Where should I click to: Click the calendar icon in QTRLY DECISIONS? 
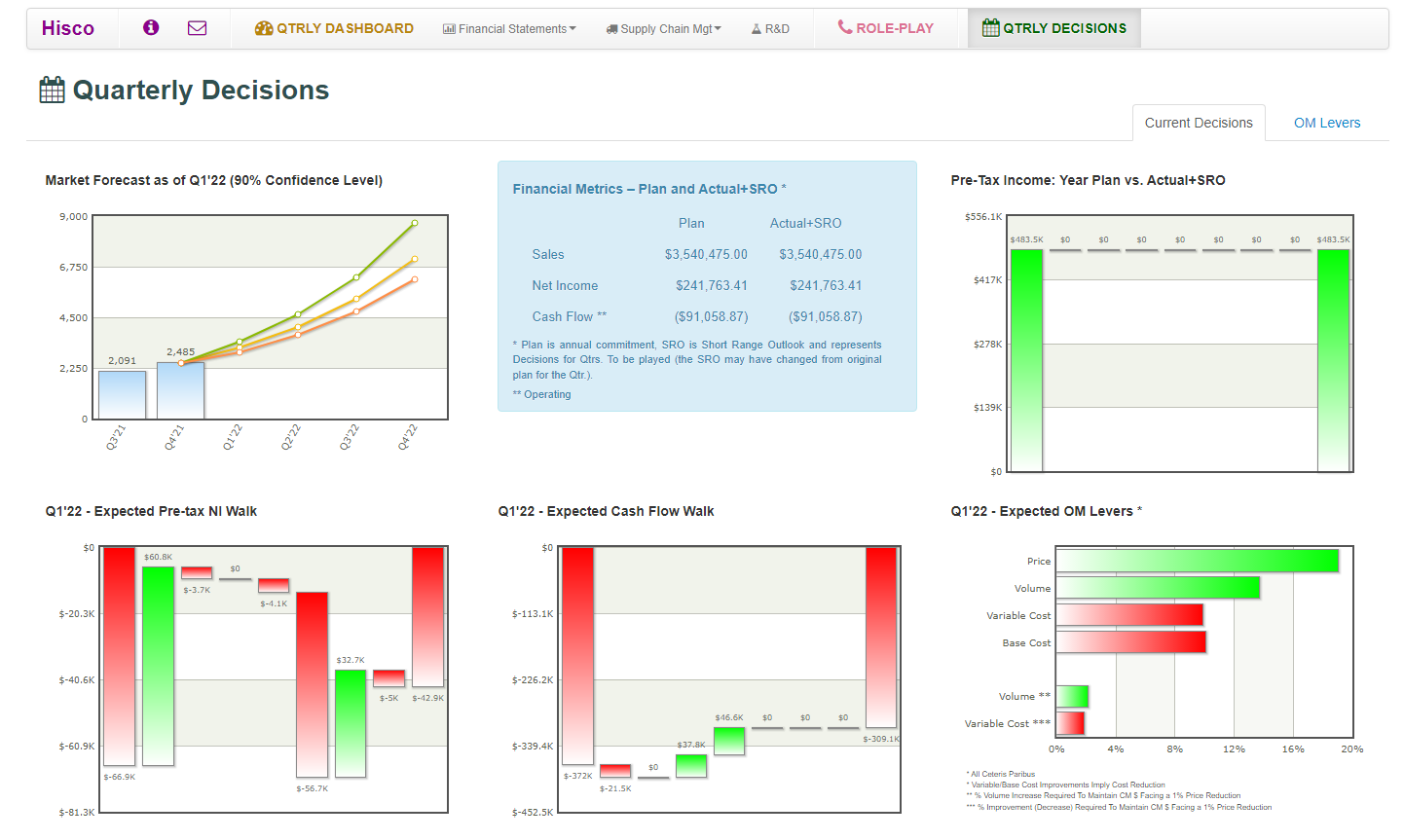coord(991,28)
